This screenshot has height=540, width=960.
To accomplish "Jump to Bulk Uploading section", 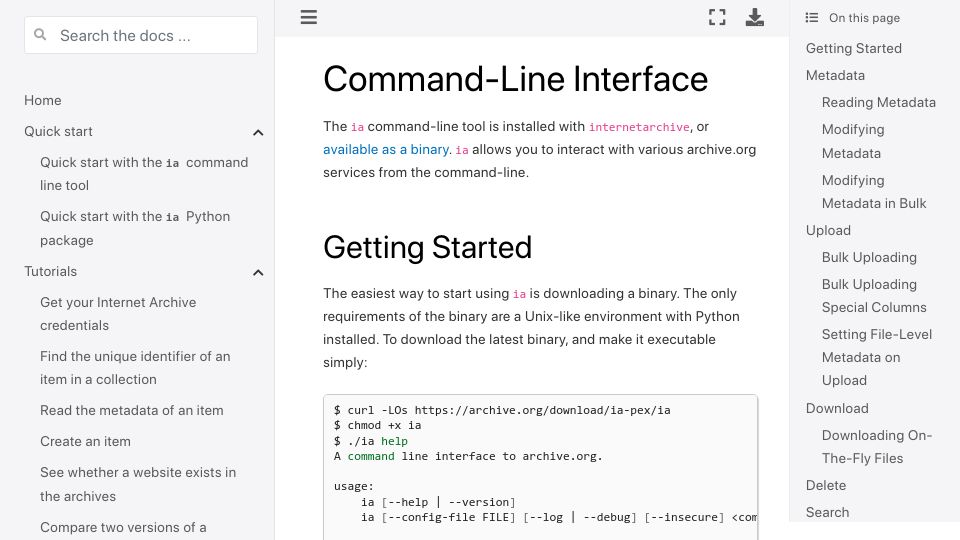I will (869, 257).
